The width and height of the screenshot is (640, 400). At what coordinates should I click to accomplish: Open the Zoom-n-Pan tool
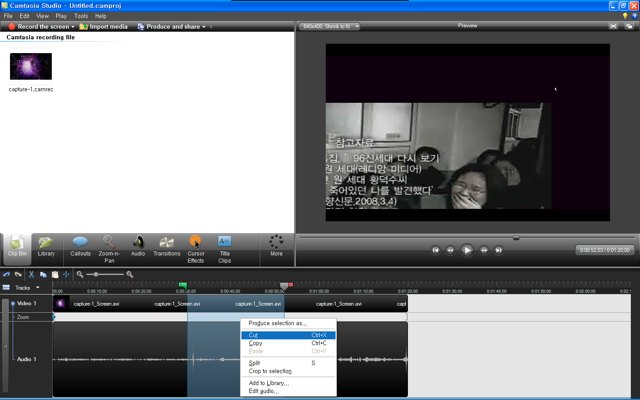pyautogui.click(x=109, y=249)
